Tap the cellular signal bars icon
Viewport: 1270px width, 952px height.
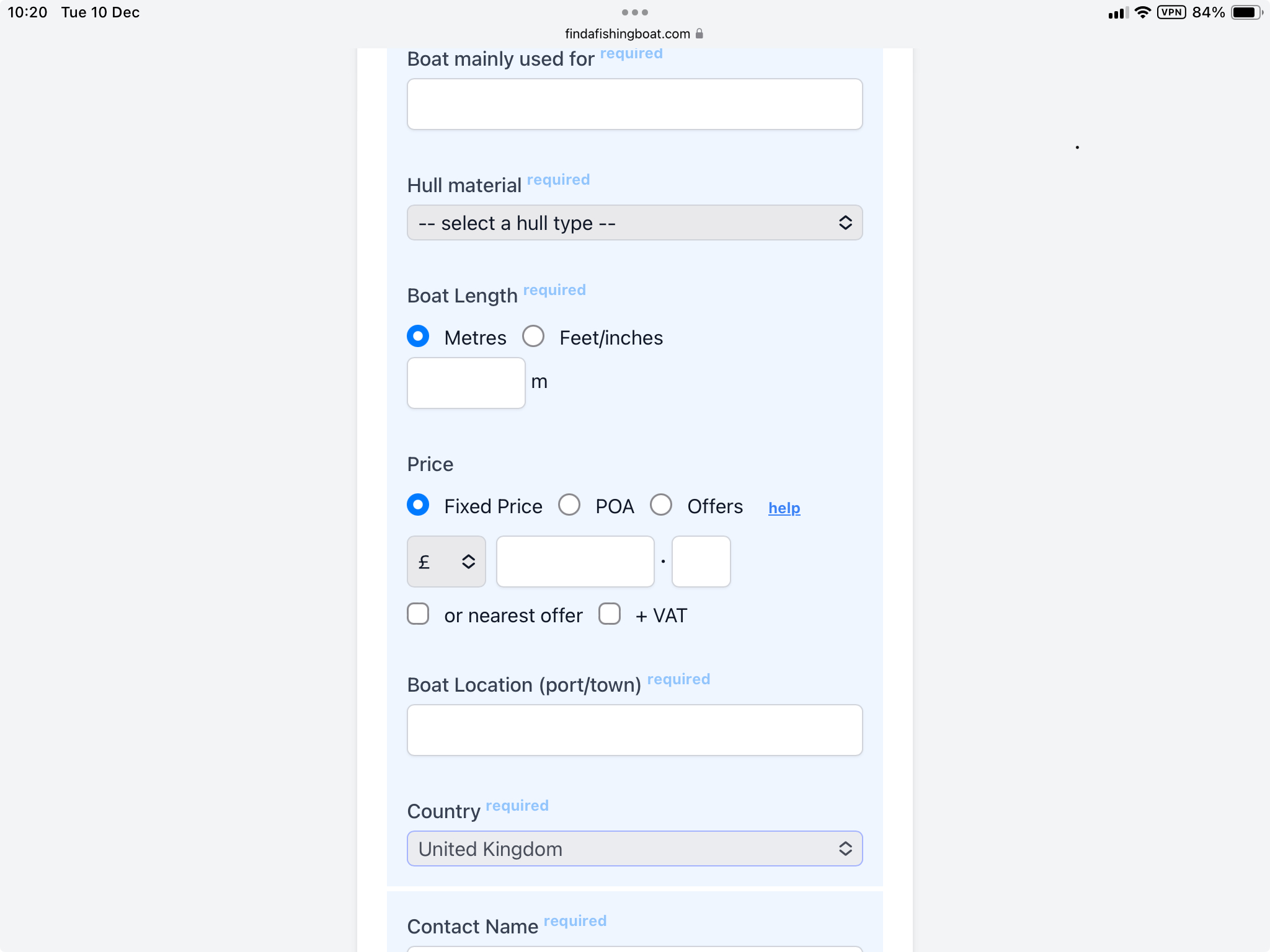pos(1118,13)
